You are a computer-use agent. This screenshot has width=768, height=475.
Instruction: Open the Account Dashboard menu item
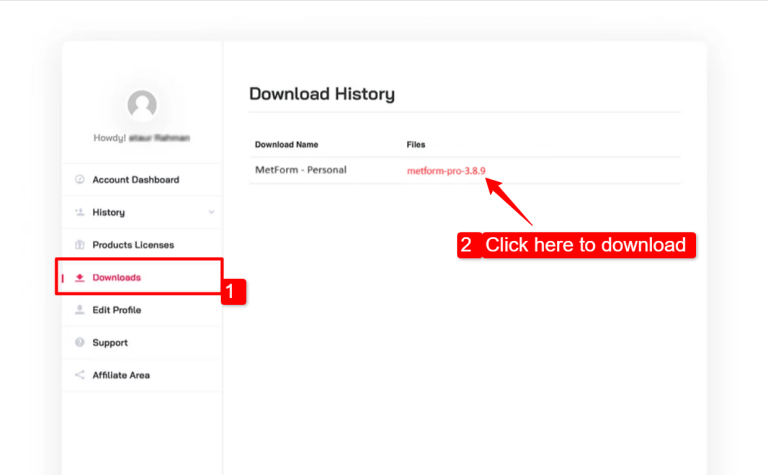[135, 180]
